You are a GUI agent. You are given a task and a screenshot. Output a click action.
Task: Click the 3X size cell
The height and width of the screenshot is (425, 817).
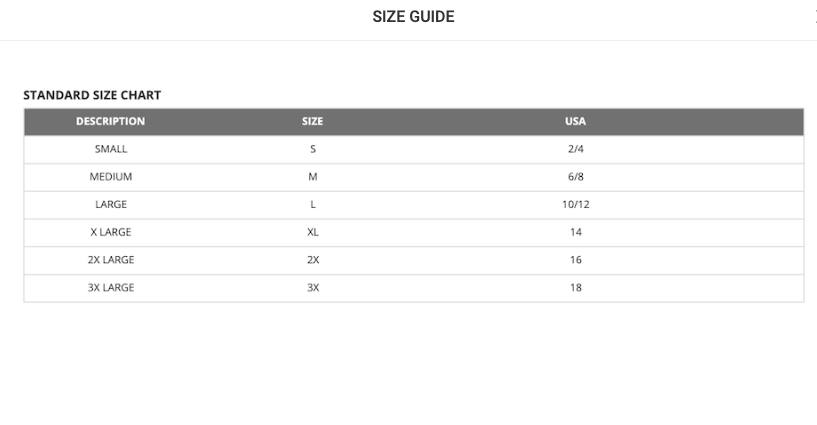(x=312, y=288)
